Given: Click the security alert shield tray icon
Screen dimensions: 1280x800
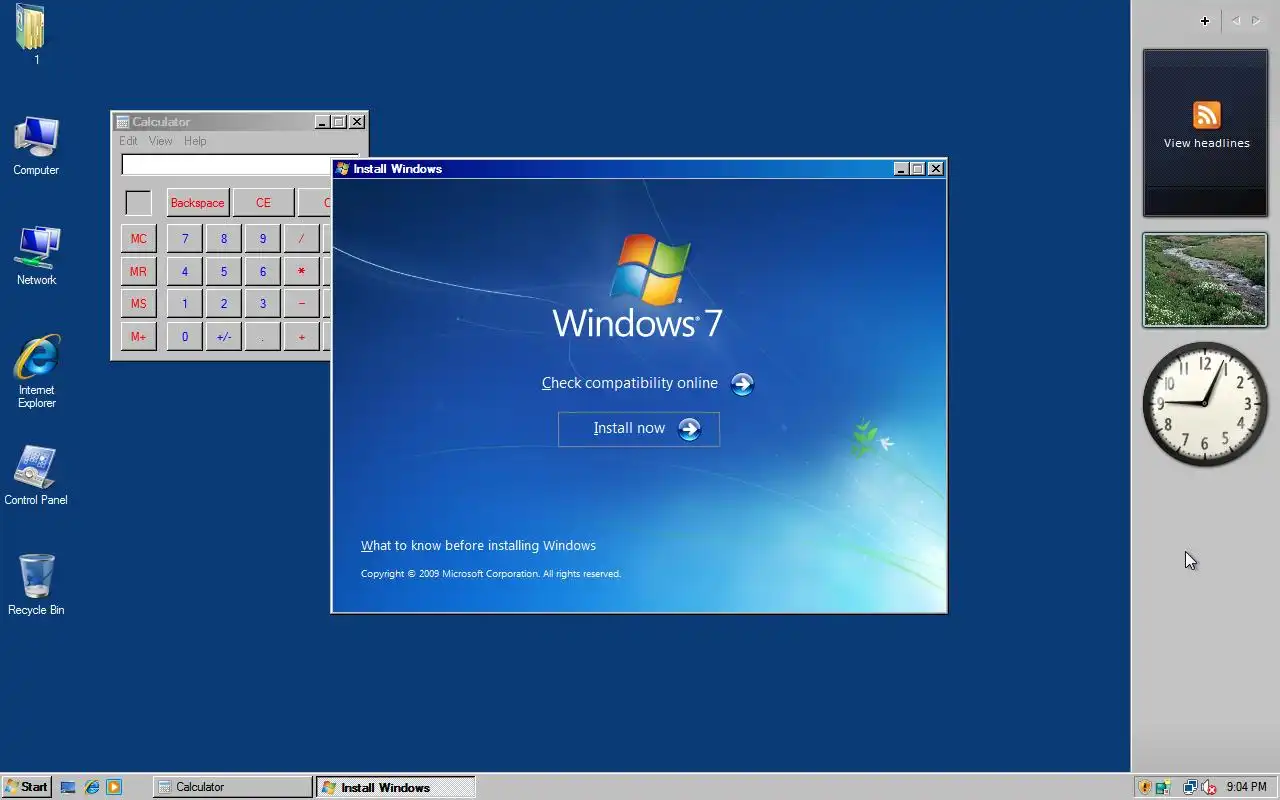Looking at the screenshot, I should click(x=1145, y=787).
